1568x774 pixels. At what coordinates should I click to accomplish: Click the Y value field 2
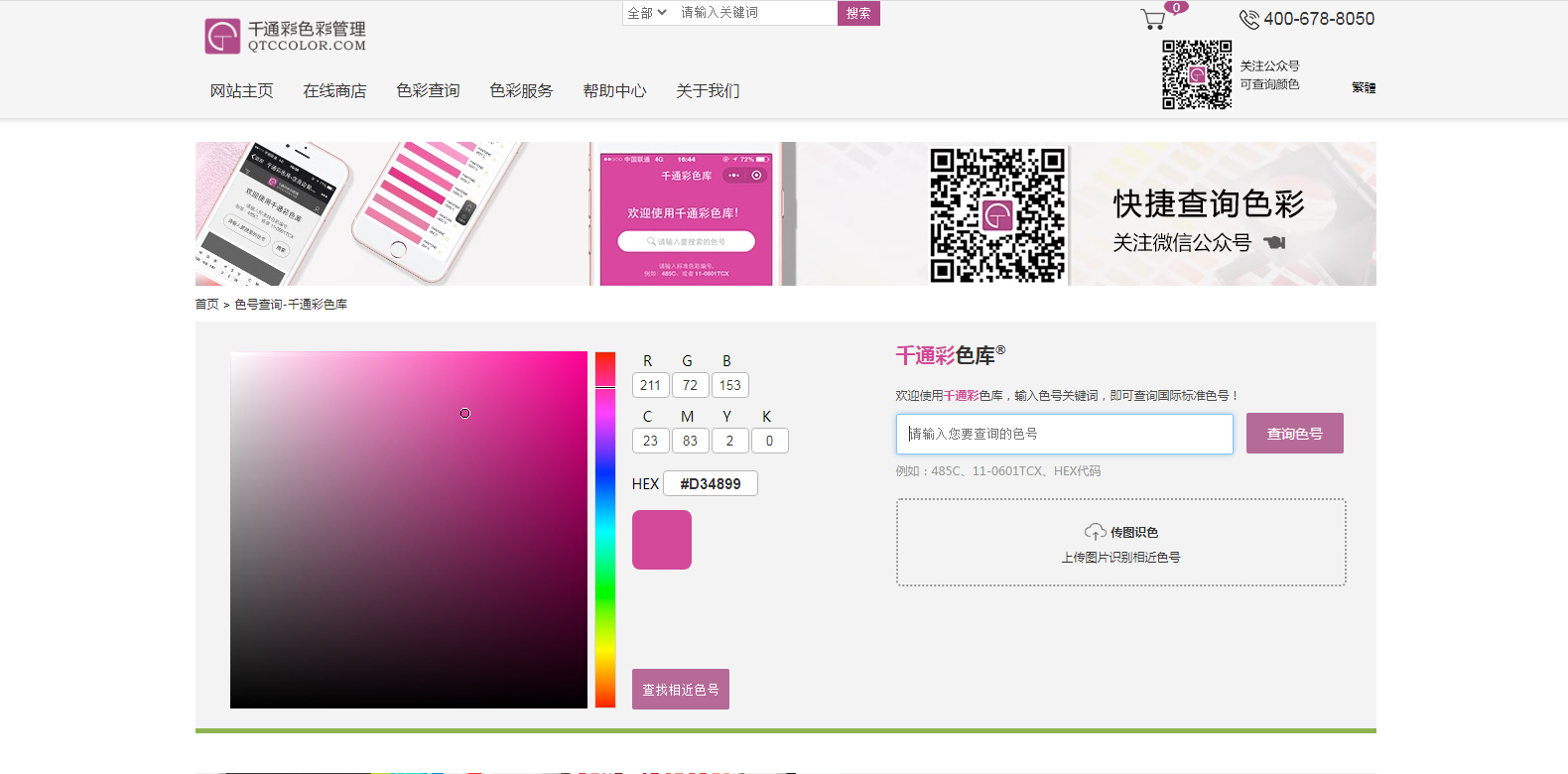[x=729, y=441]
